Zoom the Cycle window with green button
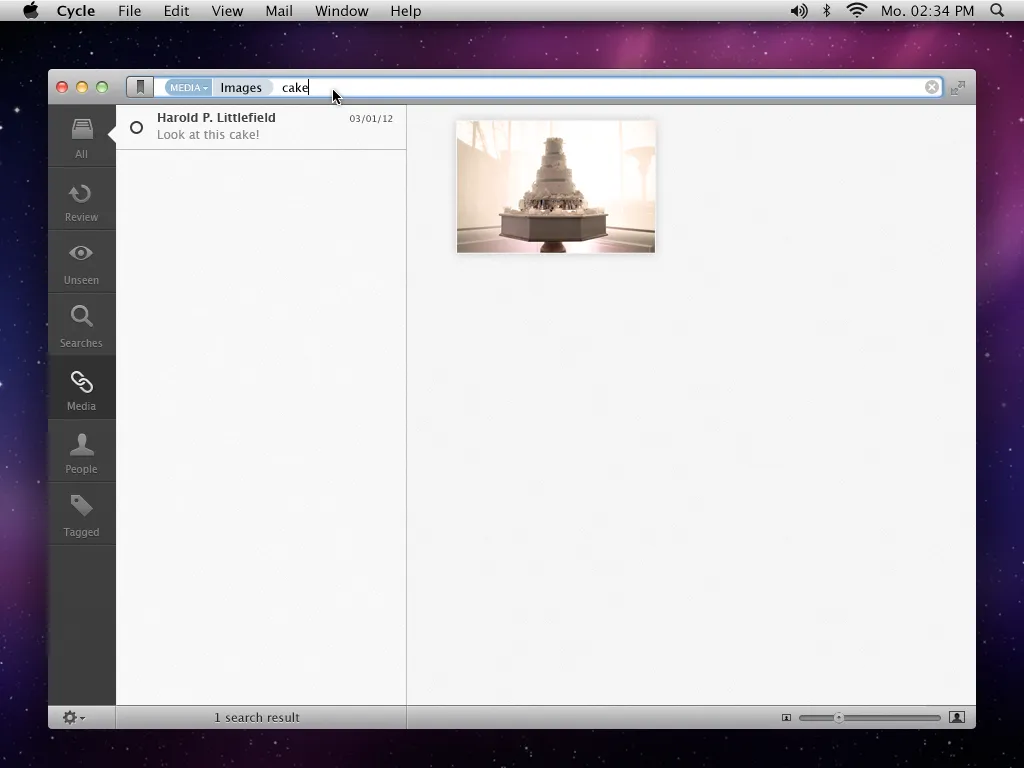The height and width of the screenshot is (768, 1024). click(102, 87)
